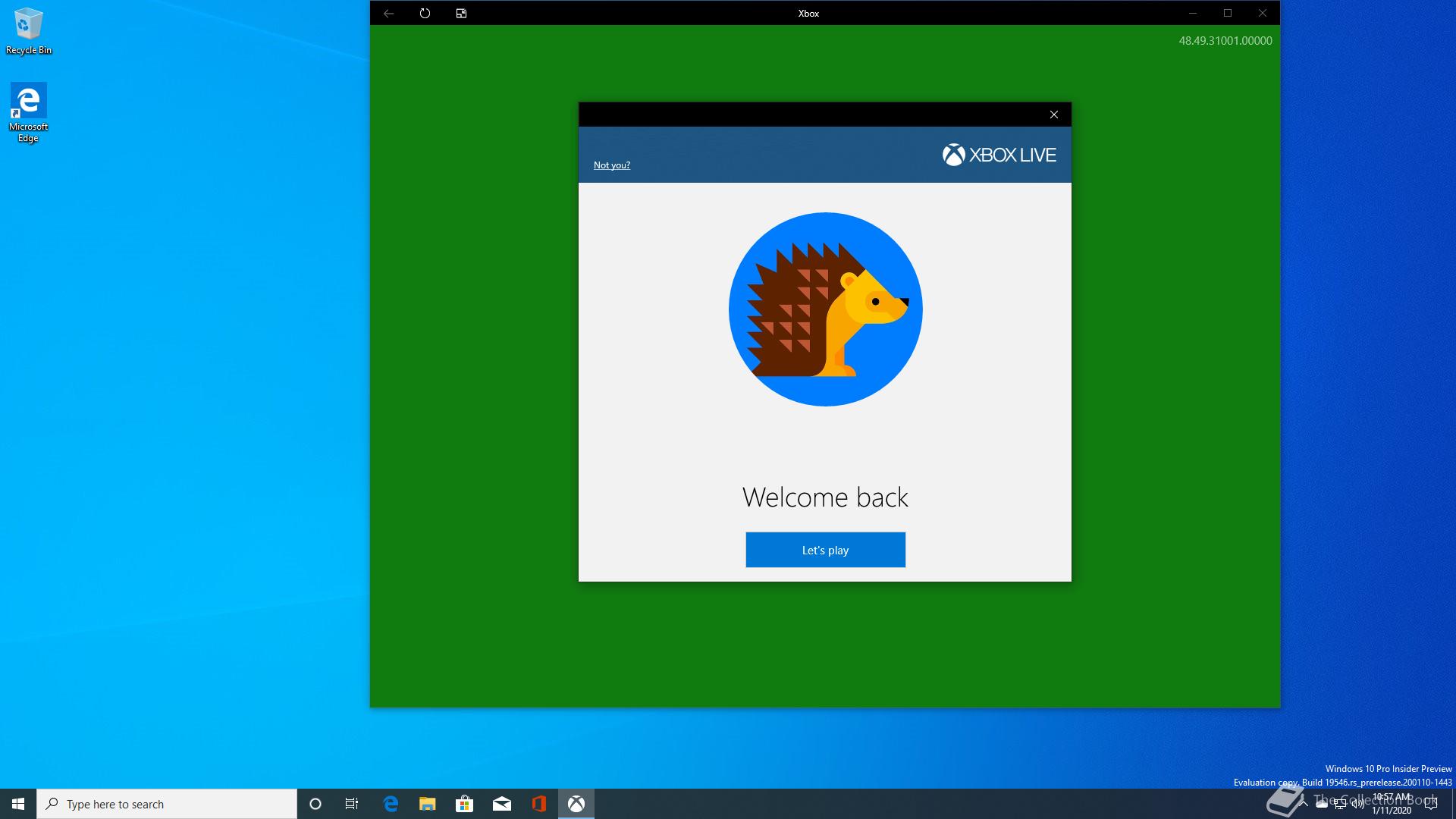Click the back arrow in Xbox title bar

click(x=388, y=13)
